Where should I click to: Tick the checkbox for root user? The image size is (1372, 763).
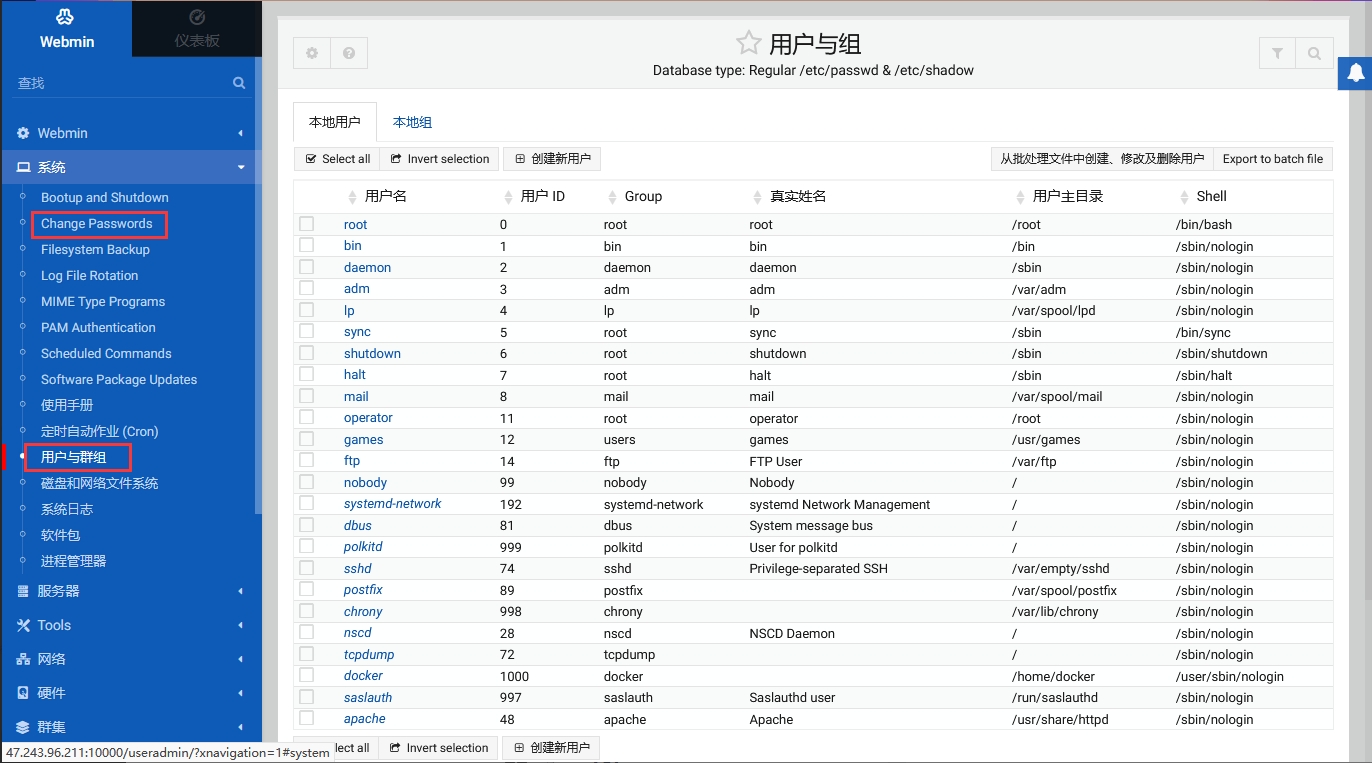307,224
